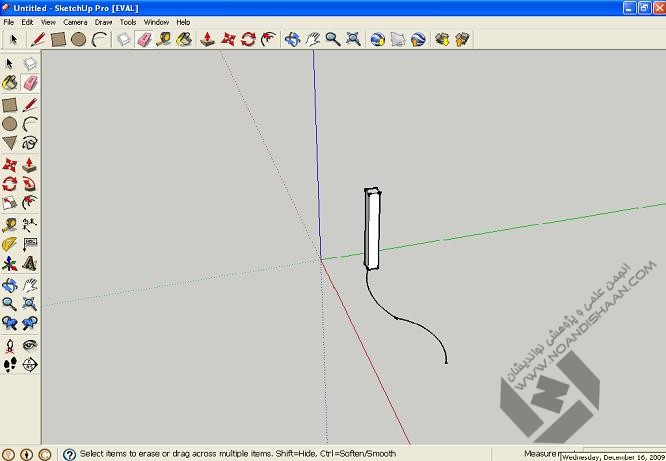The width and height of the screenshot is (666, 461).
Task: Open the Window menu
Action: (156, 21)
